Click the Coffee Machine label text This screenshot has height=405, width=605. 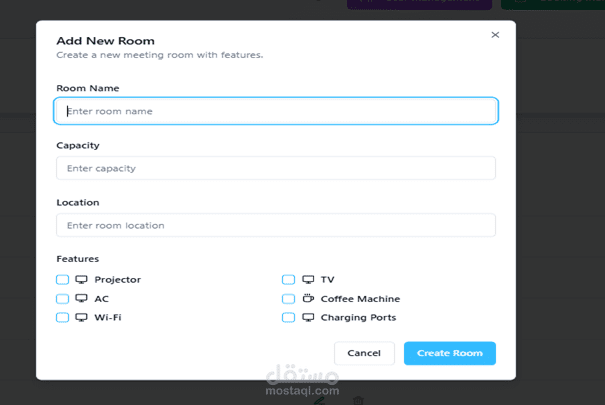click(360, 299)
